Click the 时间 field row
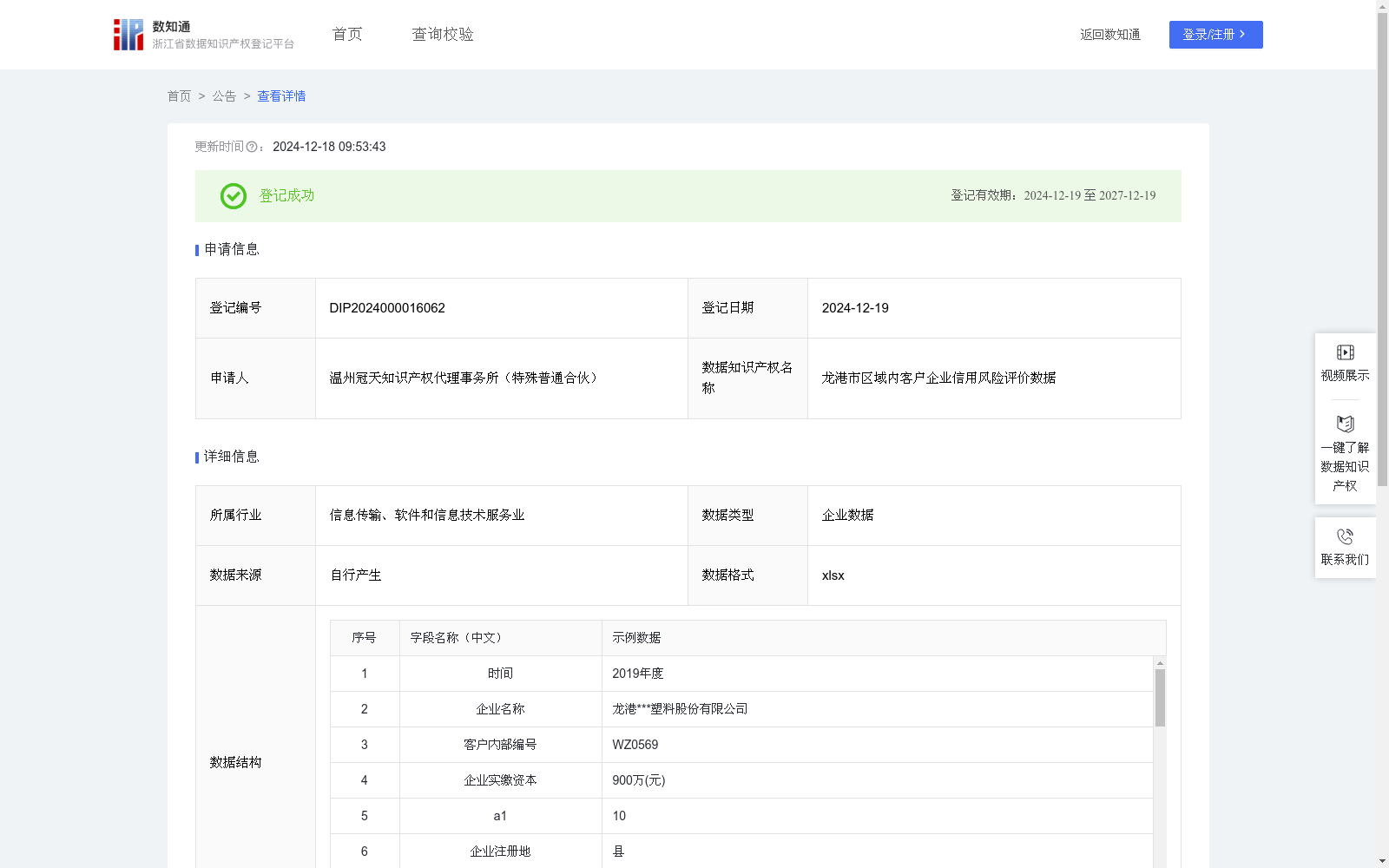 741,674
